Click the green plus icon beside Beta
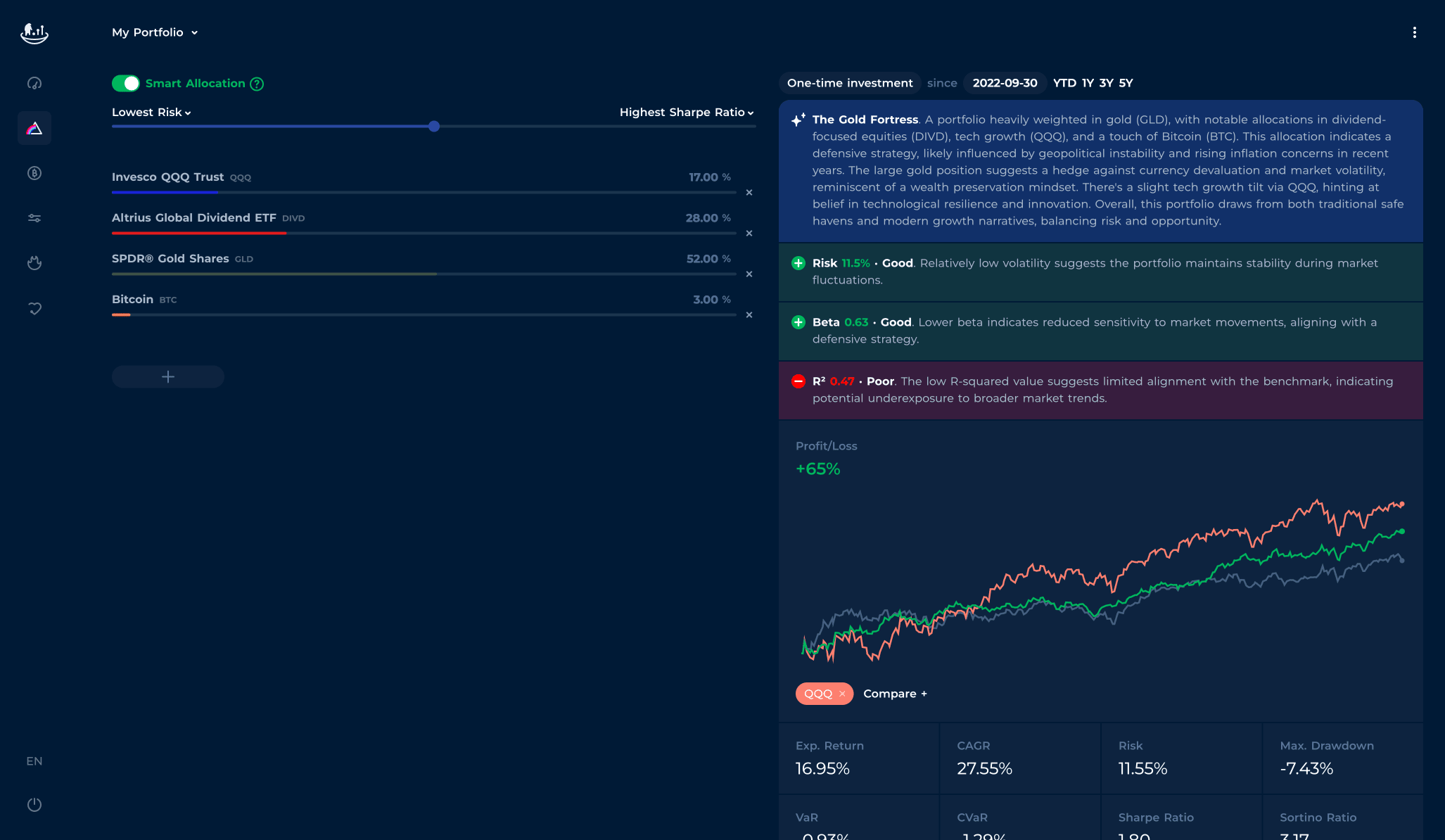 (798, 322)
